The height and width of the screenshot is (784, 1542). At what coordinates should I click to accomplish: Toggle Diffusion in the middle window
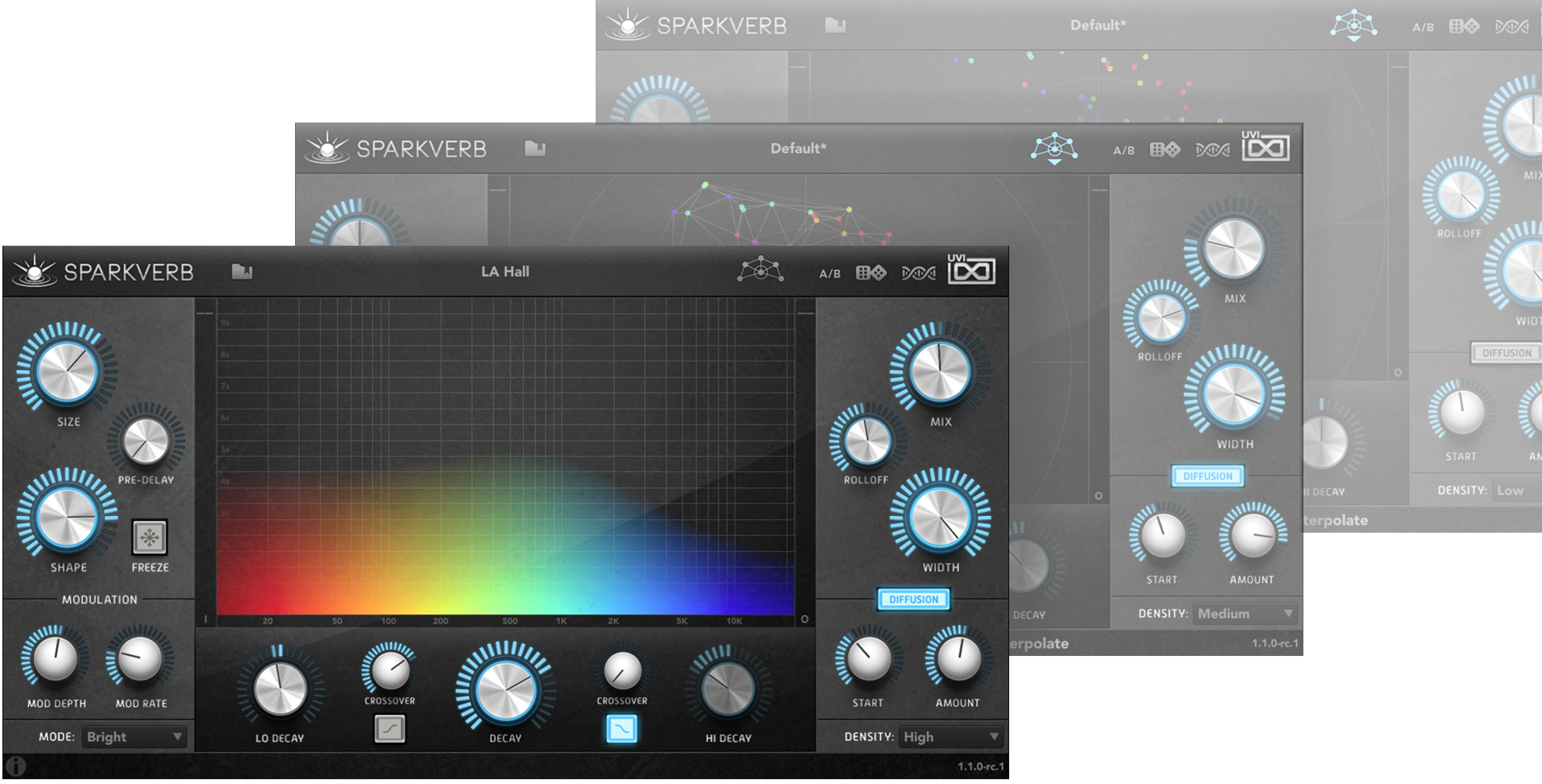pyautogui.click(x=1207, y=476)
